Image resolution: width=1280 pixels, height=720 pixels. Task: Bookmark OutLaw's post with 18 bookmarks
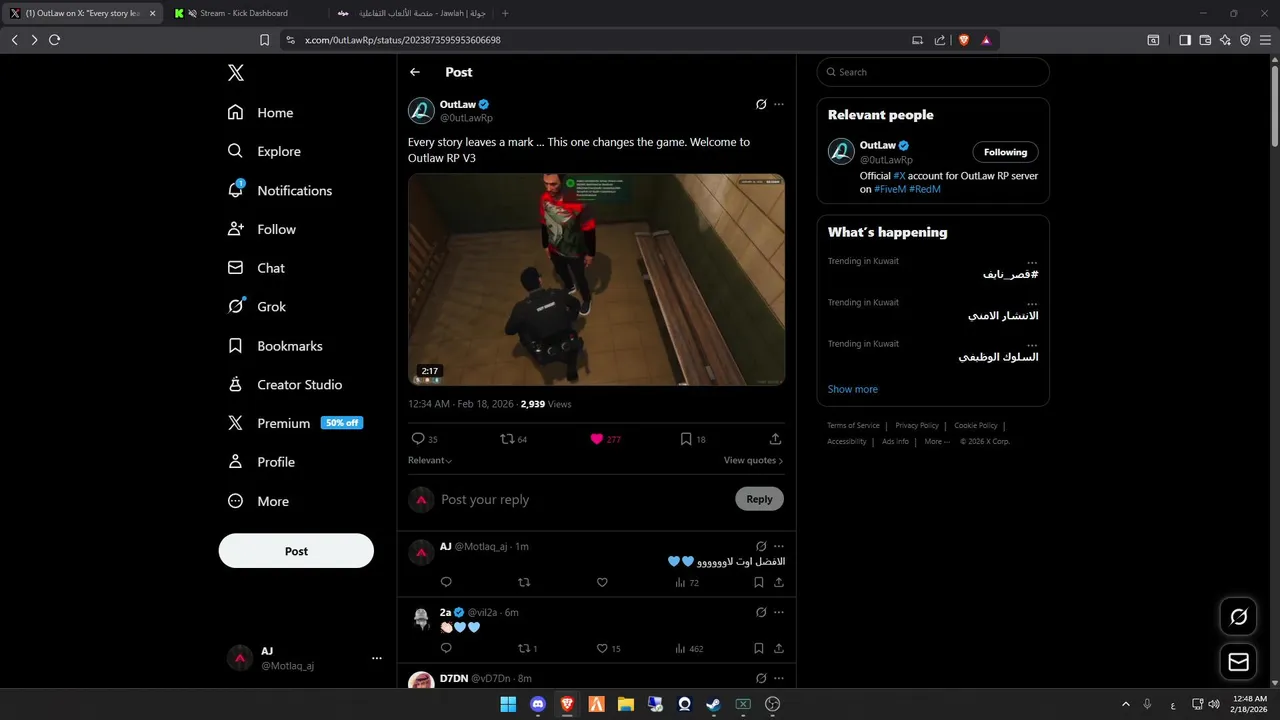click(x=693, y=439)
